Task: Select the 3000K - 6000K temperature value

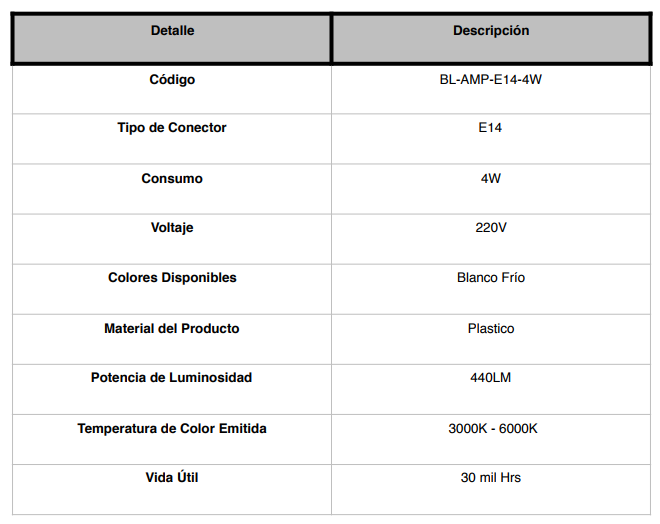Action: pyautogui.click(x=493, y=428)
